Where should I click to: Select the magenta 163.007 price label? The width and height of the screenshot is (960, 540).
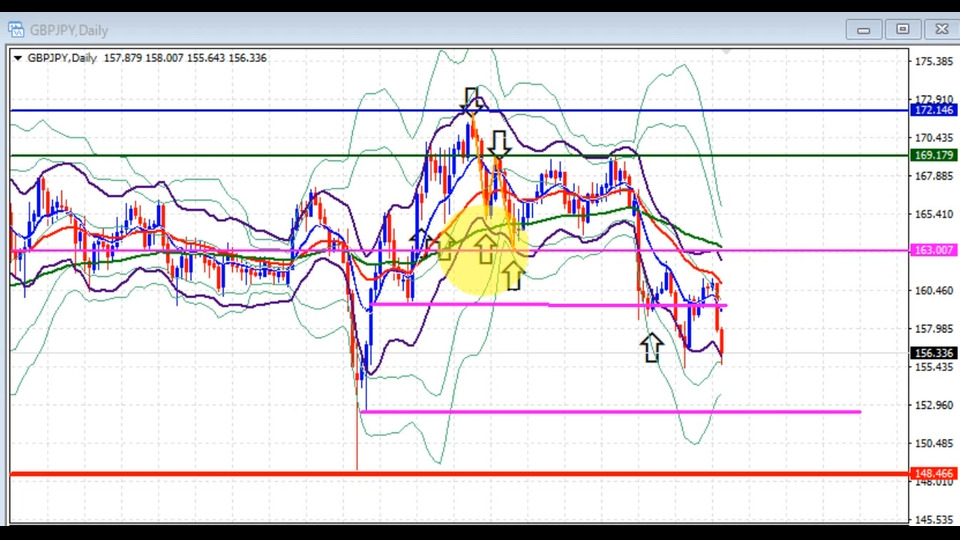pyautogui.click(x=934, y=250)
